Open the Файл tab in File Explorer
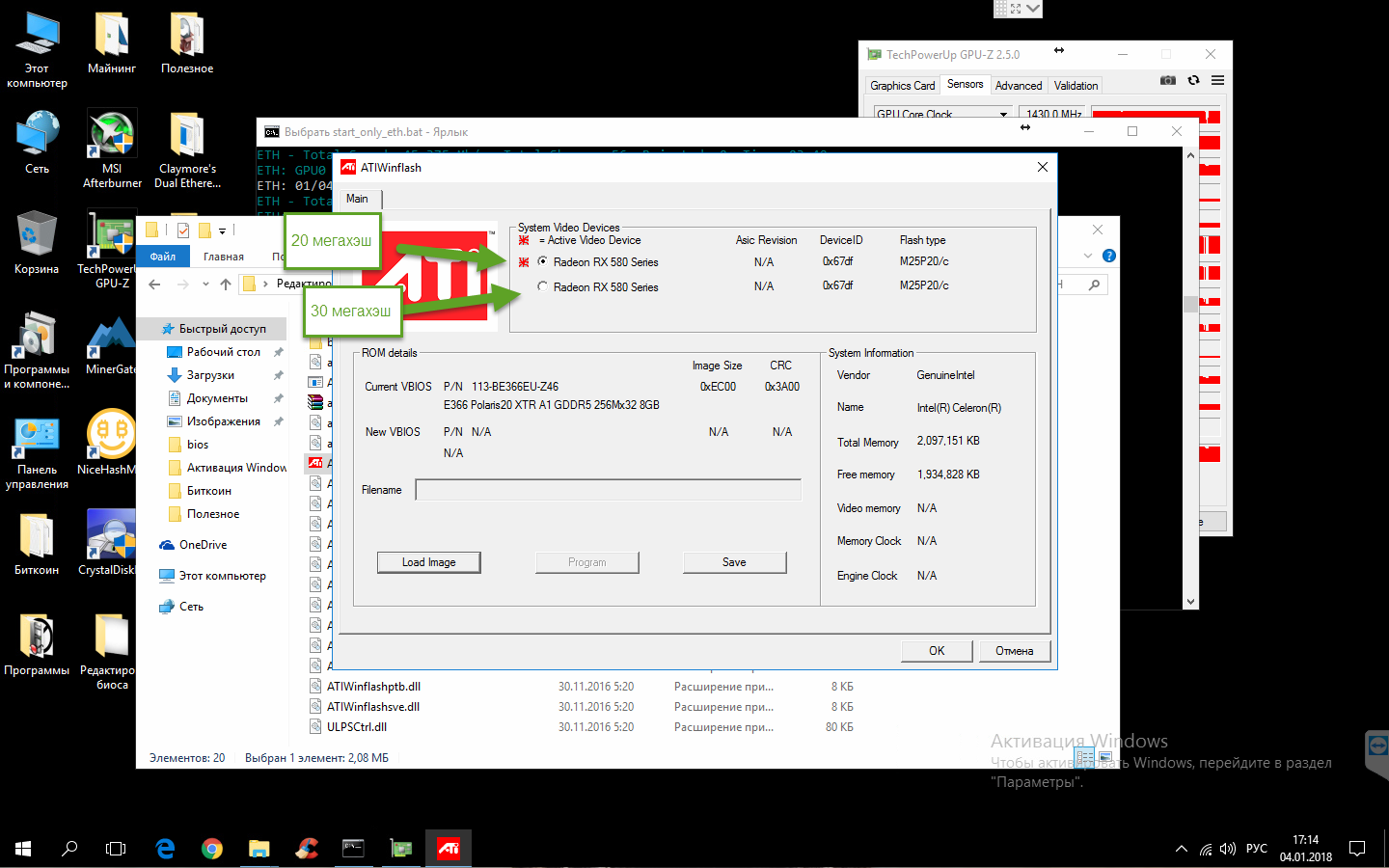This screenshot has width=1389, height=868. (163, 257)
